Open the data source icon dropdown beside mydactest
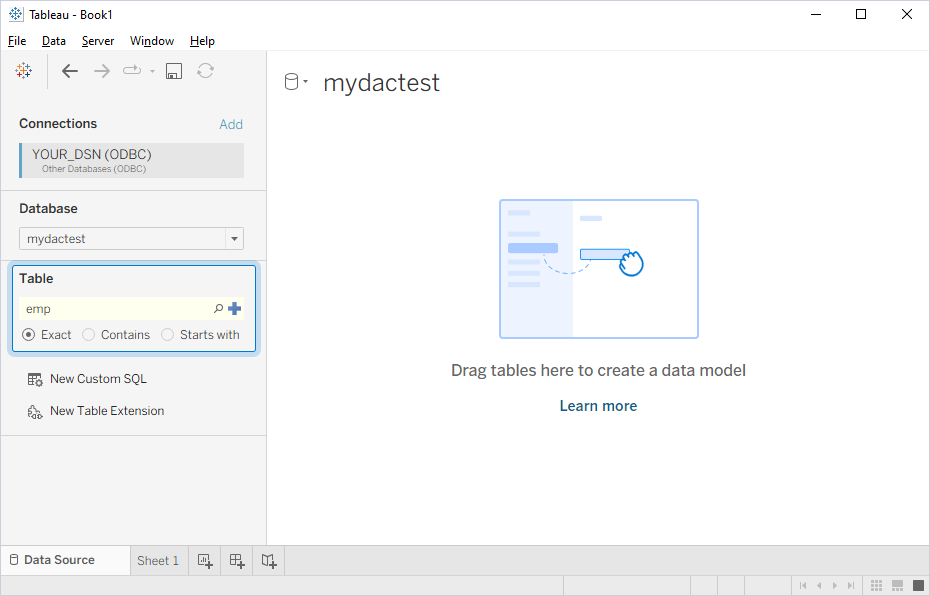The image size is (930, 596). click(296, 80)
